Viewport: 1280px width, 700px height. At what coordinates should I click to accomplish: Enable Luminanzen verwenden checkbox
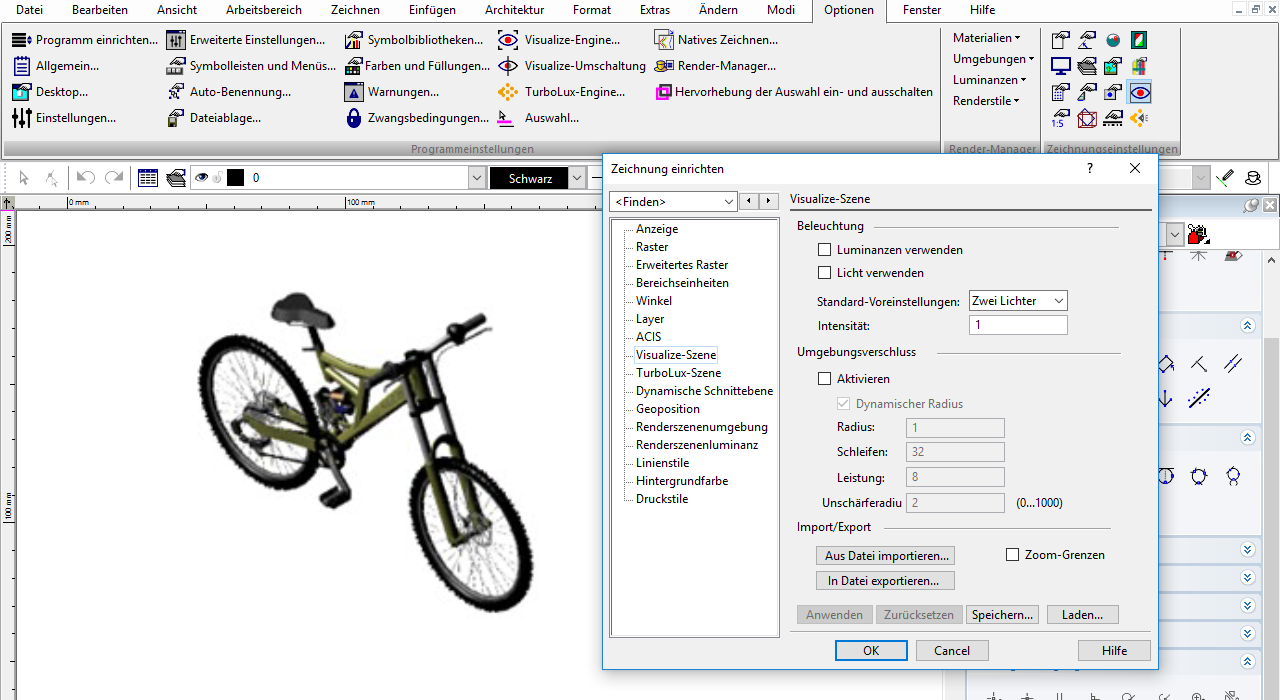click(825, 250)
